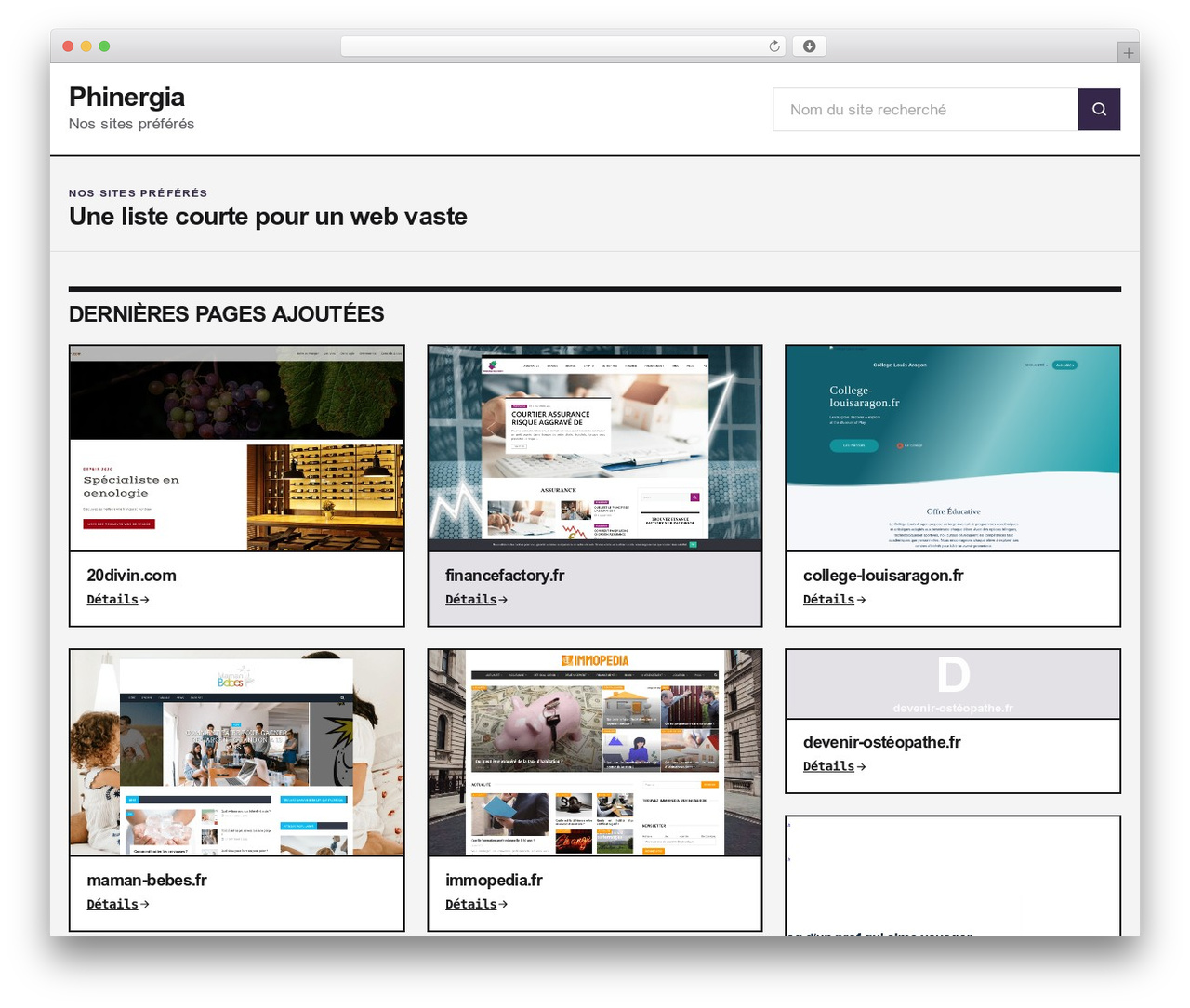
Task: Click the college-louisaragon.fr teal thumbnail
Action: click(953, 448)
